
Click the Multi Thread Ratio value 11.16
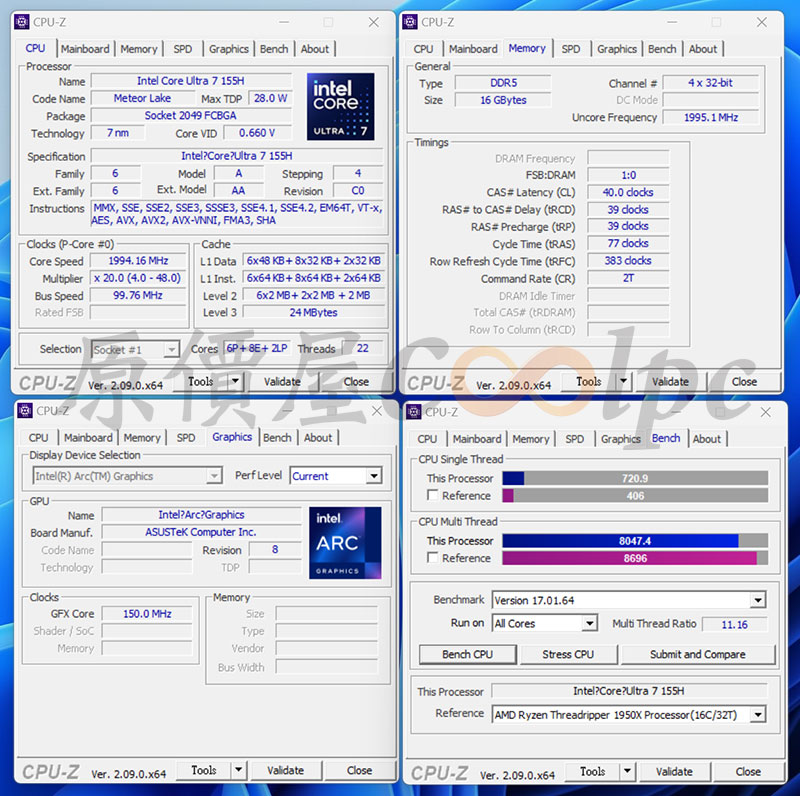734,624
